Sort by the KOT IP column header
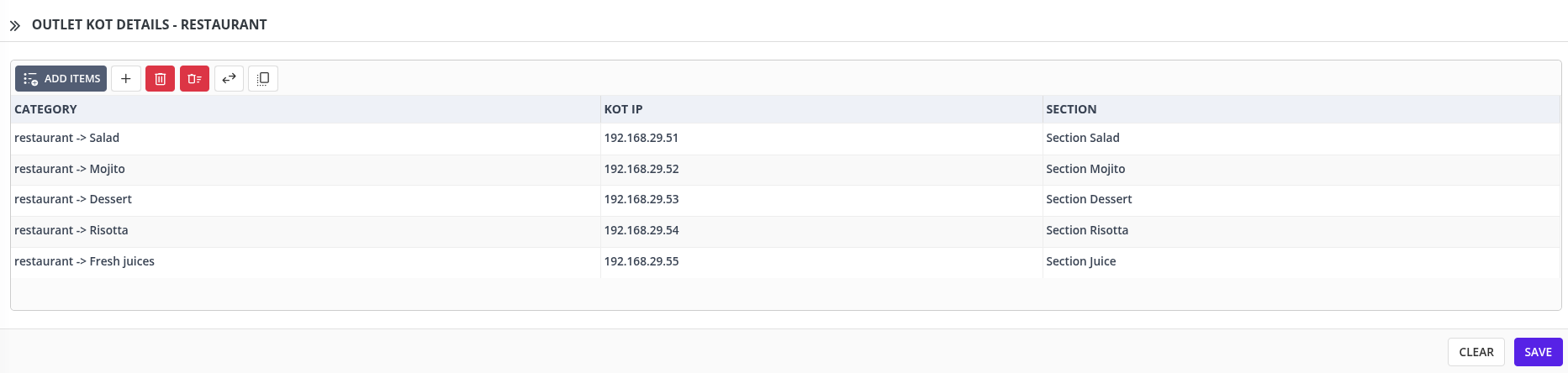The width and height of the screenshot is (1568, 373). pos(623,109)
